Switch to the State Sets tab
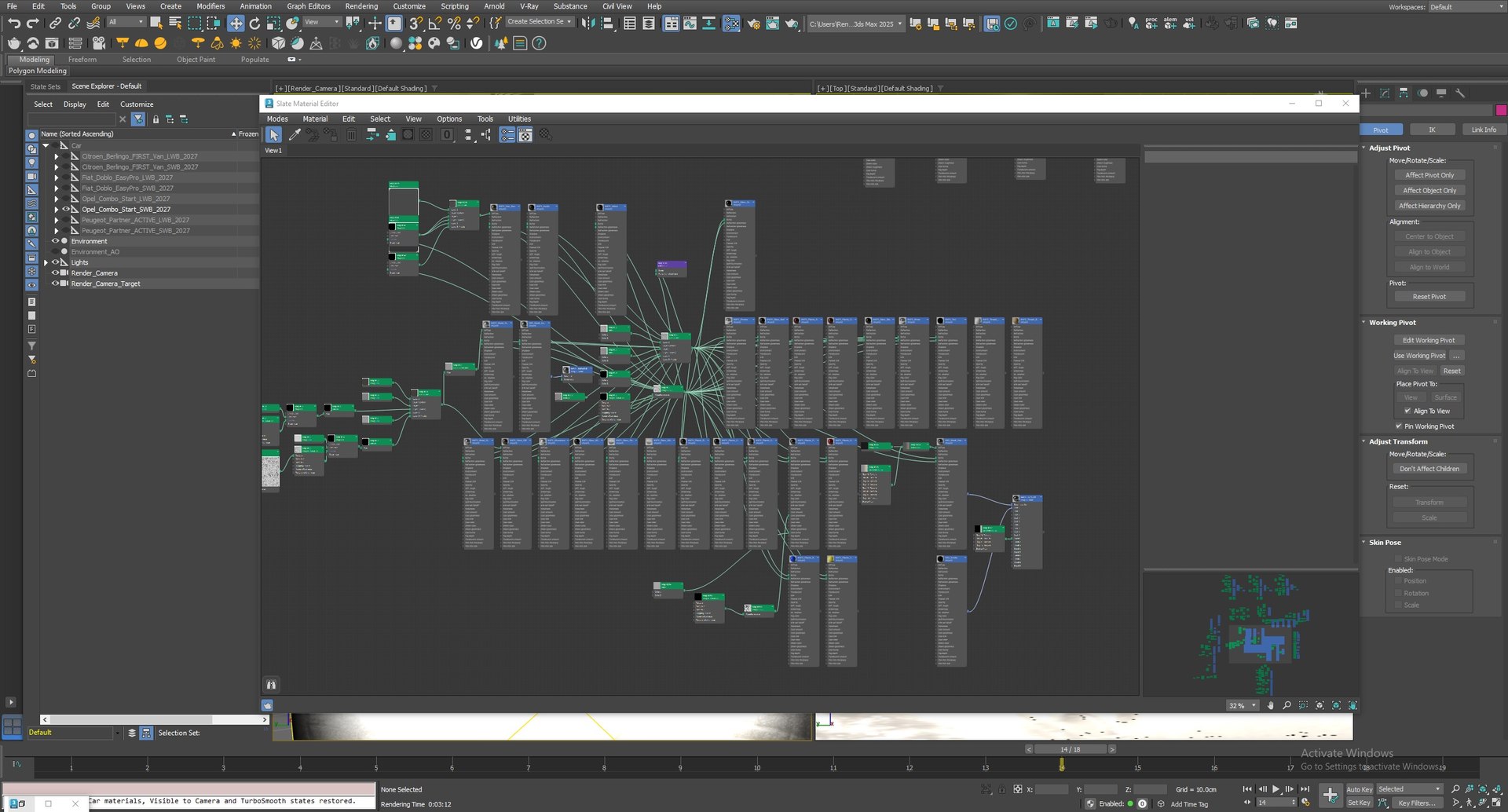The height and width of the screenshot is (812, 1508). click(46, 86)
